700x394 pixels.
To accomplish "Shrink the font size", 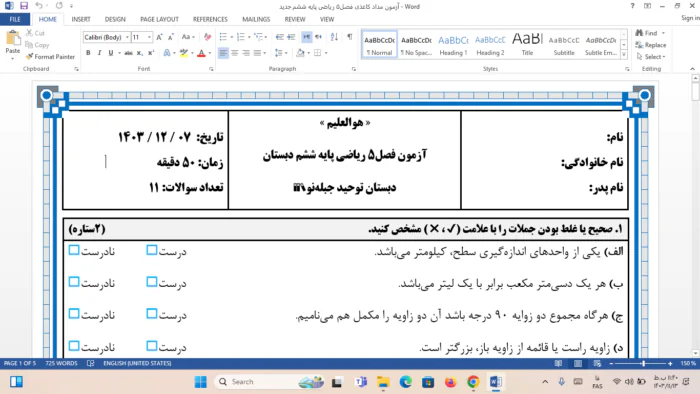I will pyautogui.click(x=171, y=37).
